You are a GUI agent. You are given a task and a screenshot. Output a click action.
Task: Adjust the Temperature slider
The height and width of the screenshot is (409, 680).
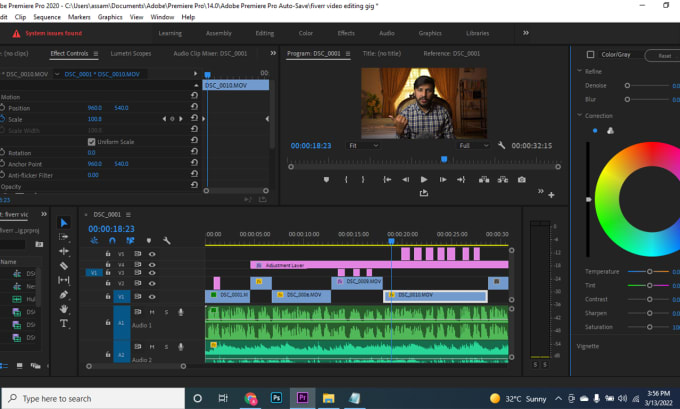coord(649,272)
